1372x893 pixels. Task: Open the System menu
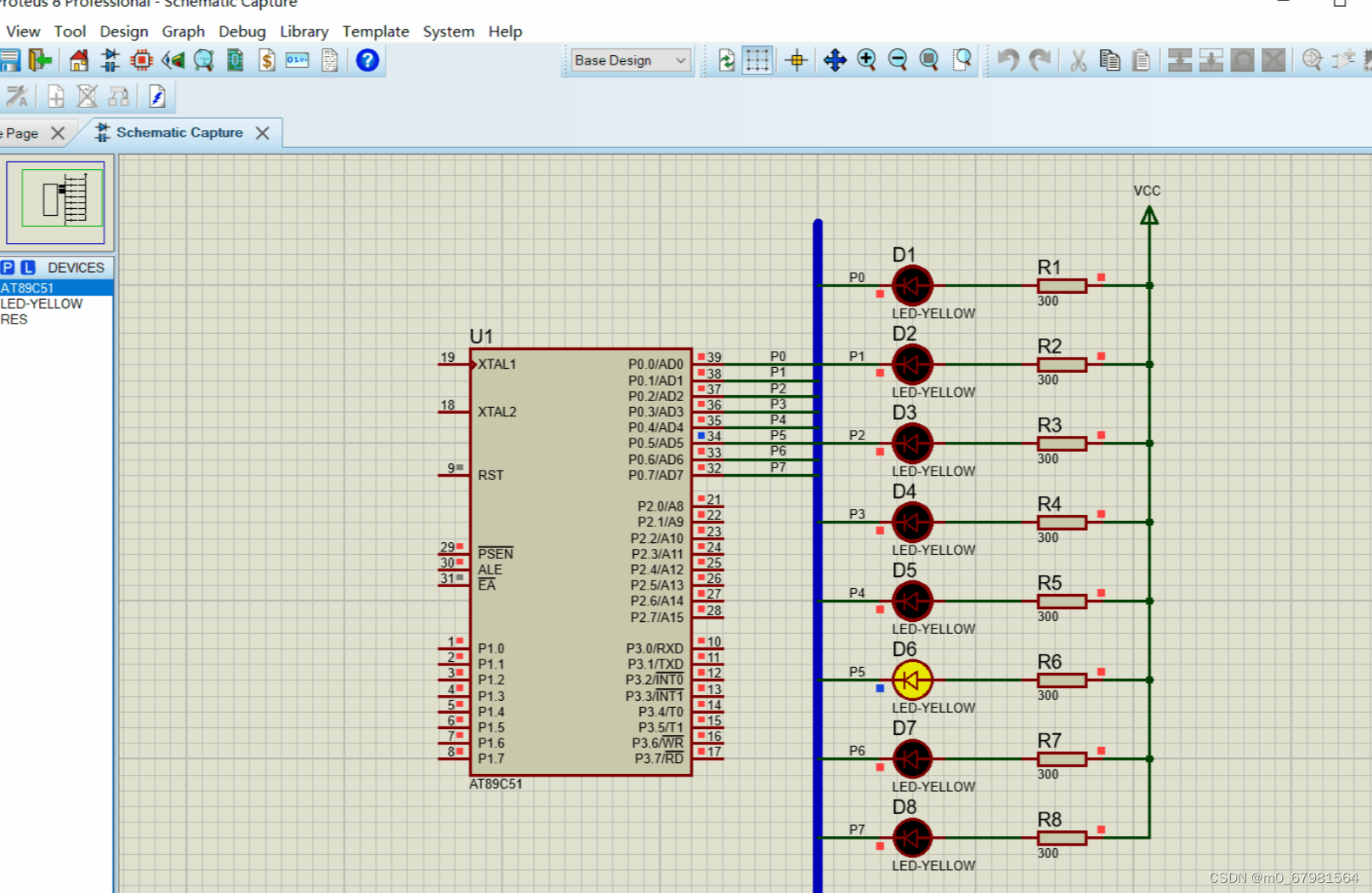[x=449, y=31]
